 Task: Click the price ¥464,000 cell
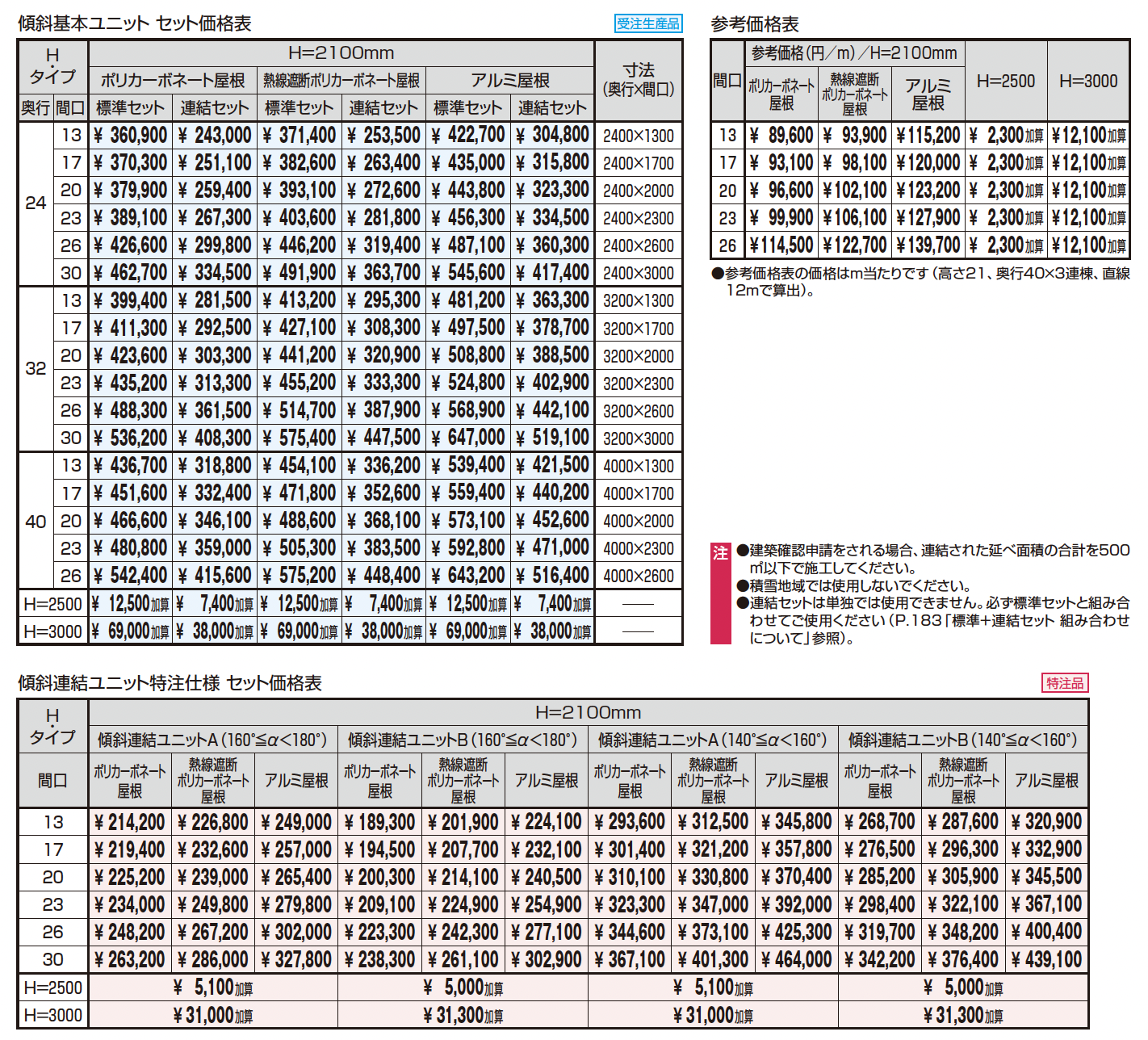pyautogui.click(x=796, y=960)
